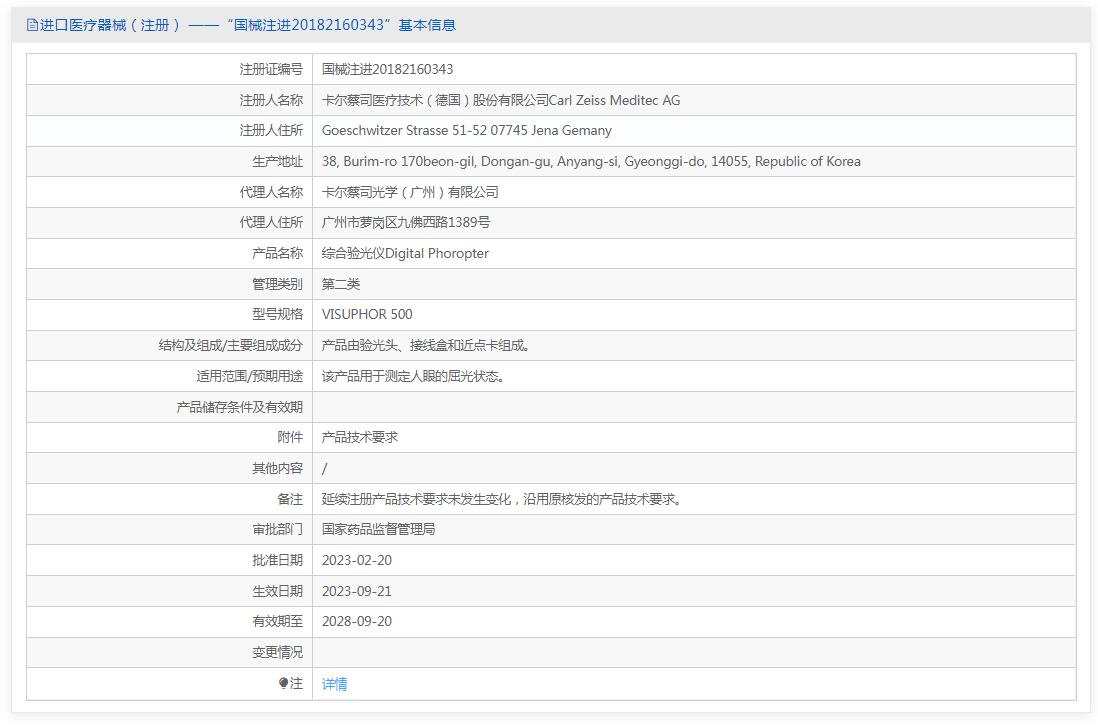The image size is (1098, 728).
Task: Select the 备注 row label
Action: point(290,499)
